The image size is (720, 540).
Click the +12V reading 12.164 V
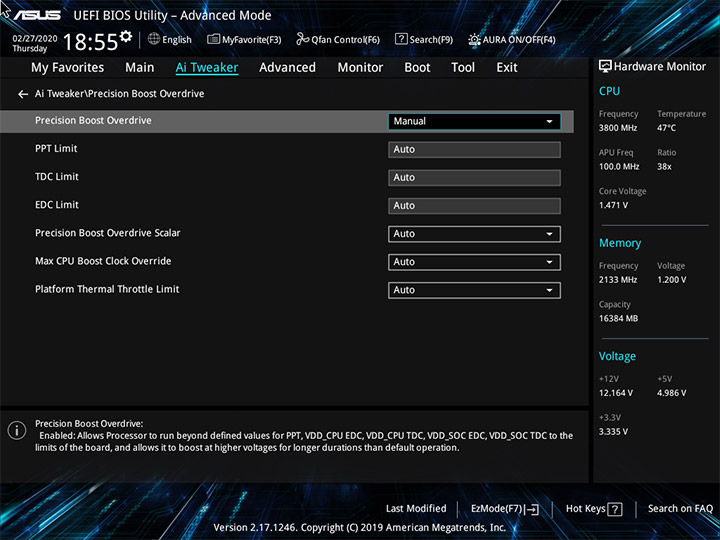point(616,393)
